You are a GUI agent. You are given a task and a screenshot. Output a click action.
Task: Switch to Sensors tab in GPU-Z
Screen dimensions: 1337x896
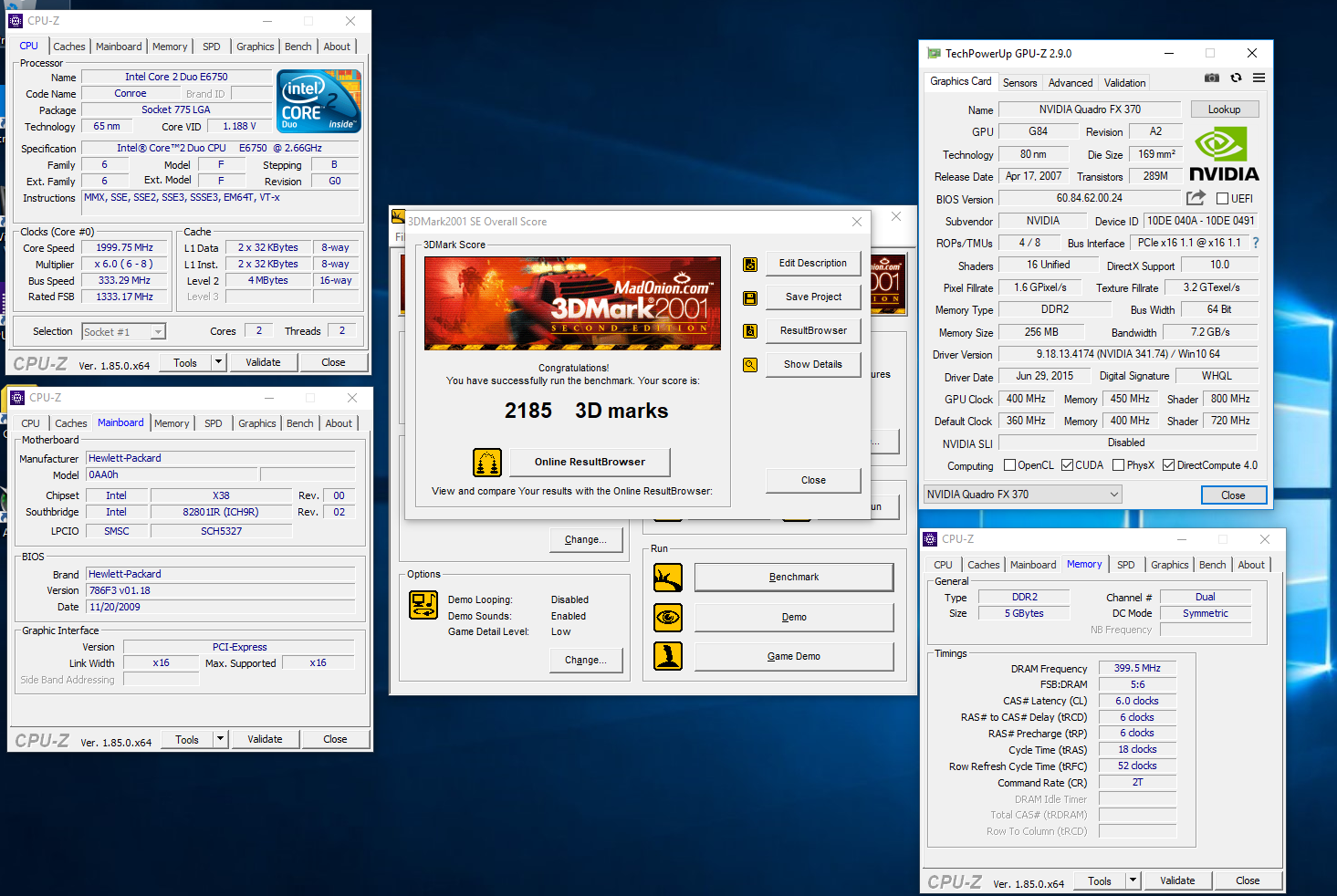point(1020,83)
